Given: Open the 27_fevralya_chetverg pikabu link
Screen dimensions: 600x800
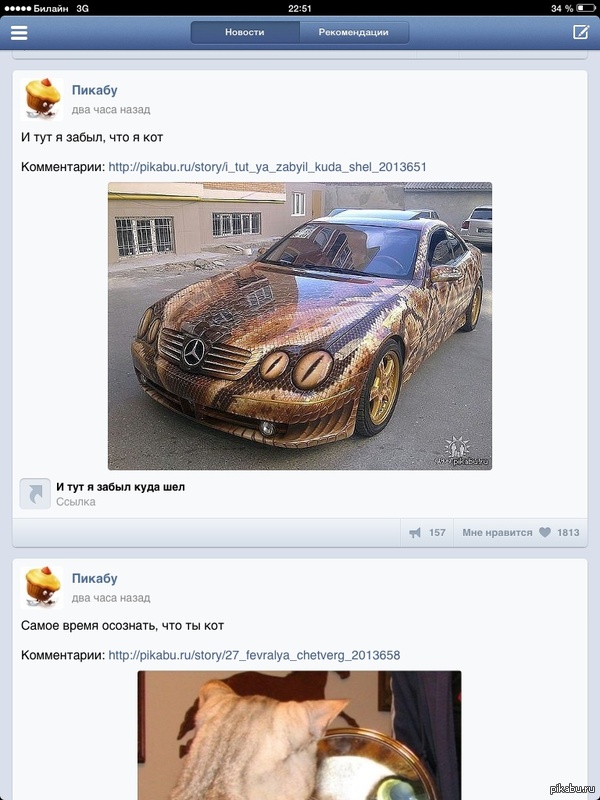Looking at the screenshot, I should 254,655.
